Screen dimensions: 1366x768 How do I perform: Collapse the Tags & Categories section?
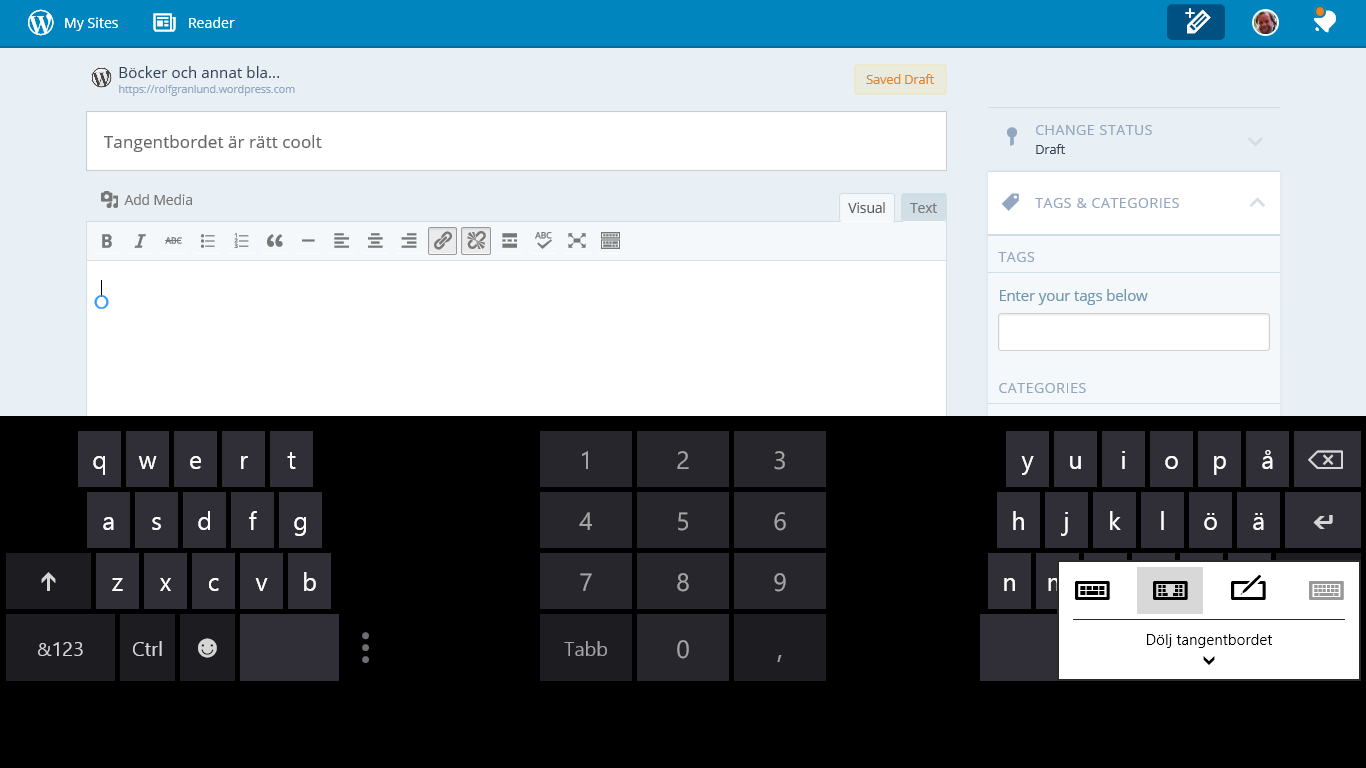1257,203
